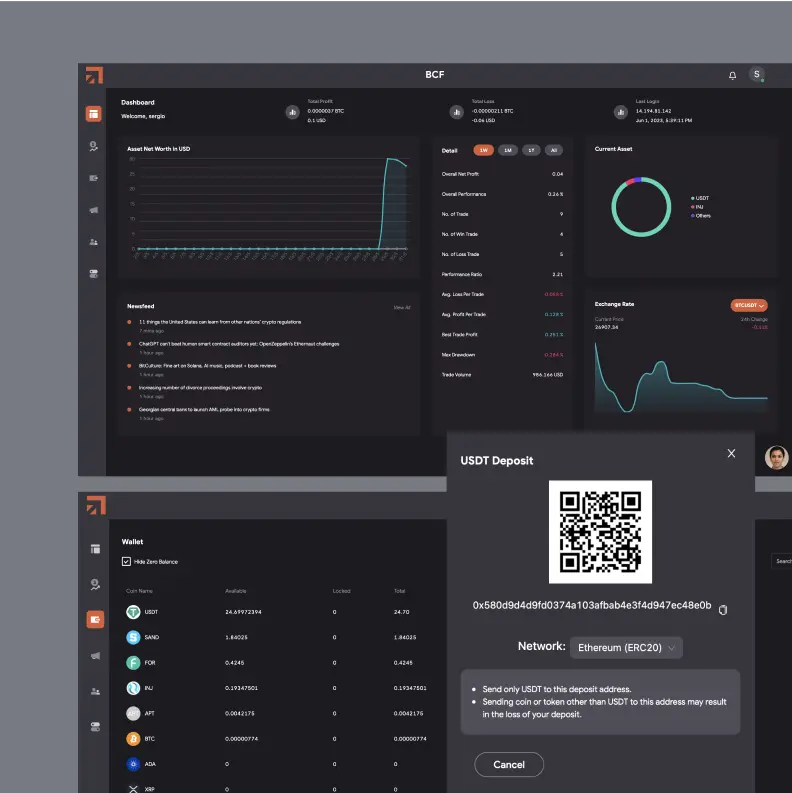Viewport: 792px width, 793px height.
Task: Click the BCF logo in the Dashboard window
Action: 94,75
